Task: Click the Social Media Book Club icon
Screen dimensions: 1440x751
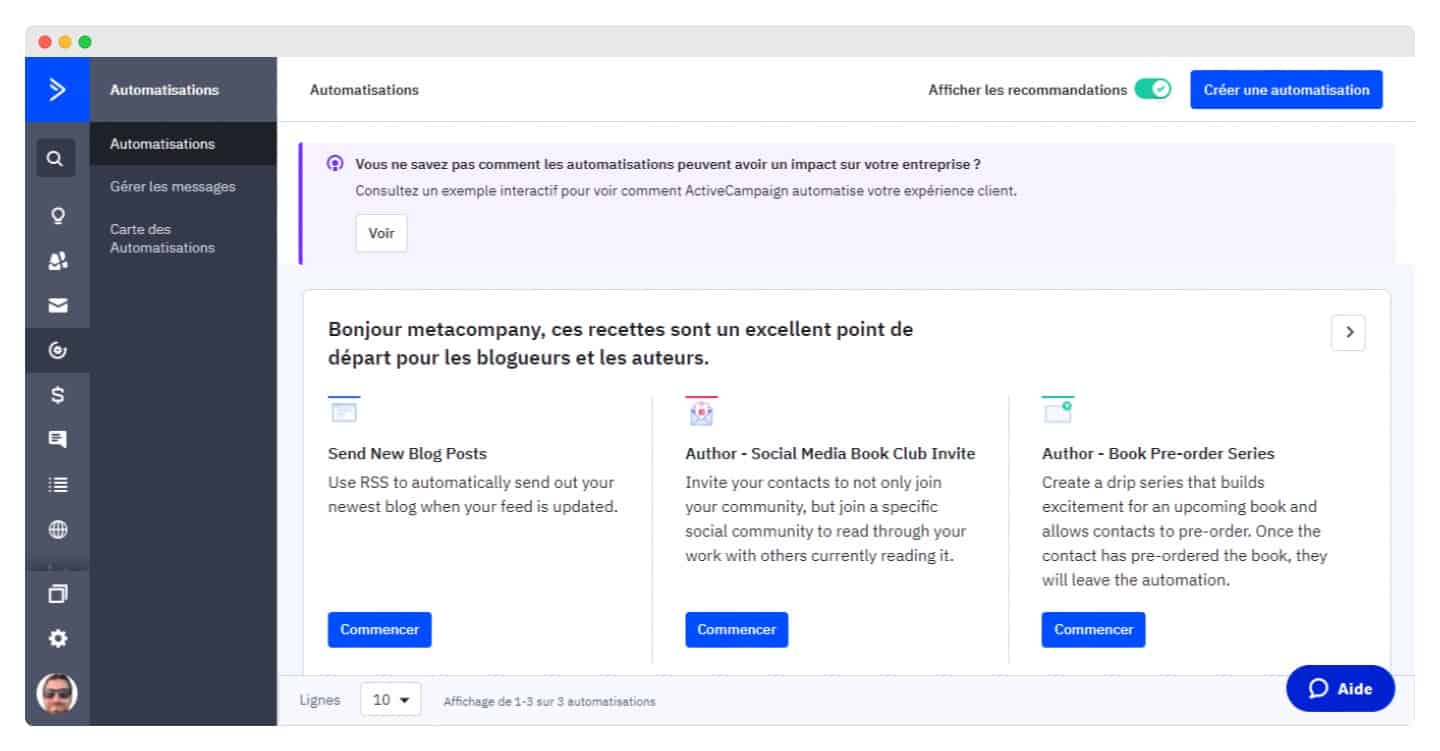Action: pyautogui.click(x=701, y=411)
